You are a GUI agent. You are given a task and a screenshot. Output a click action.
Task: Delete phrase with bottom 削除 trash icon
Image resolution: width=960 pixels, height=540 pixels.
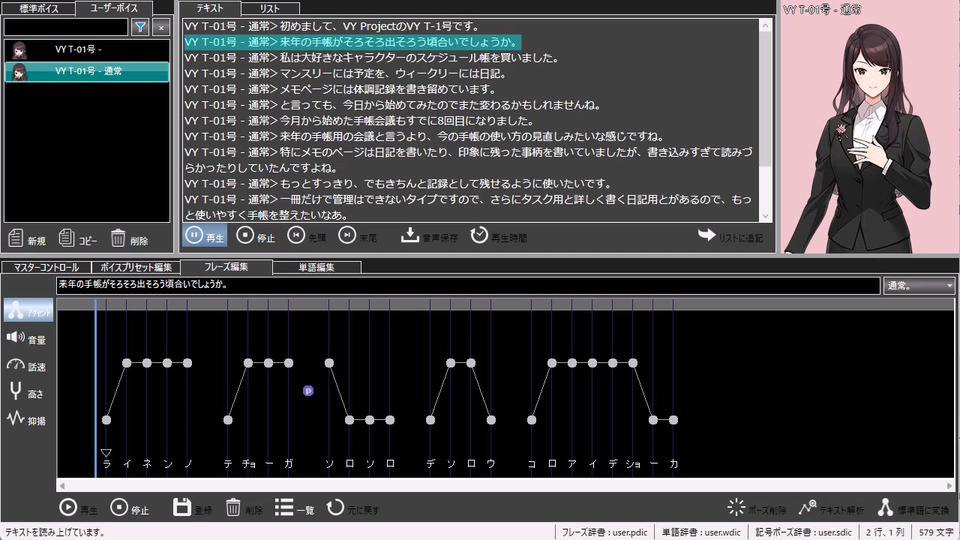(244, 508)
